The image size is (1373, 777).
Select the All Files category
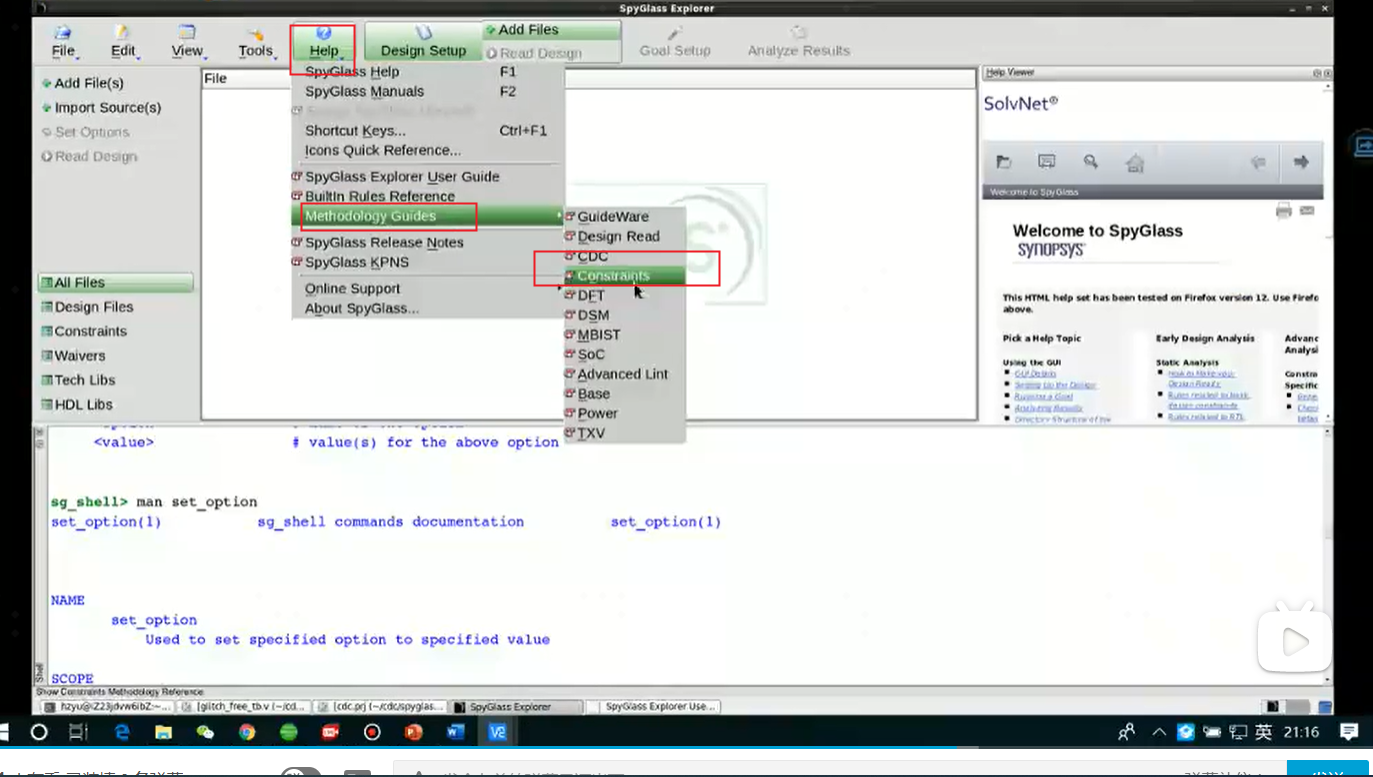[x=115, y=283]
